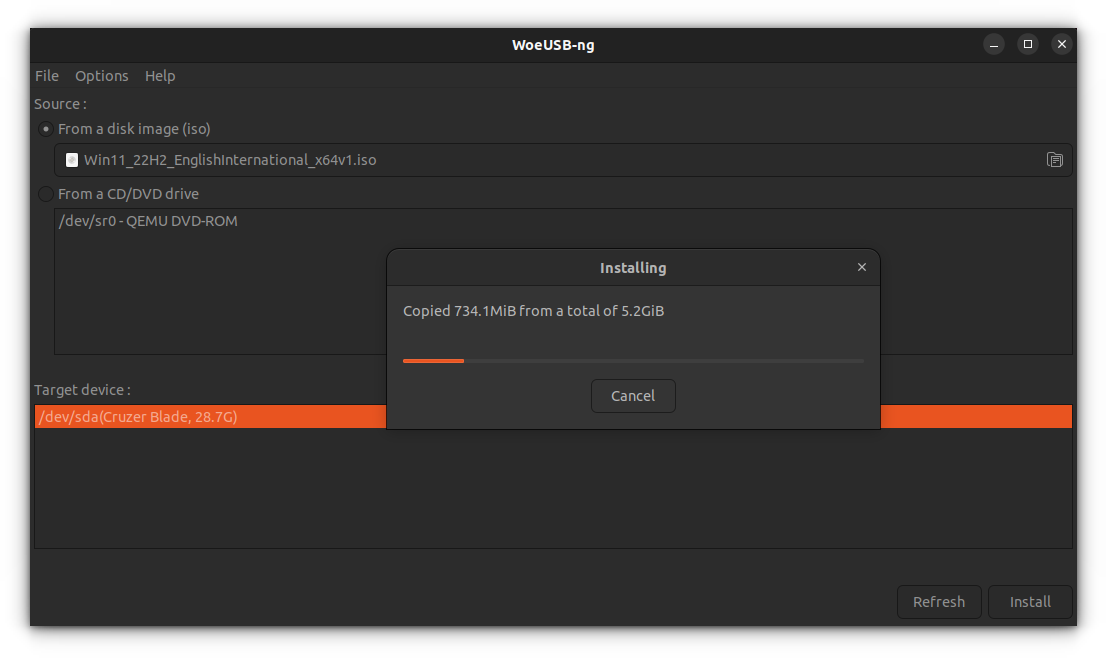Refresh the target device list

point(938,601)
